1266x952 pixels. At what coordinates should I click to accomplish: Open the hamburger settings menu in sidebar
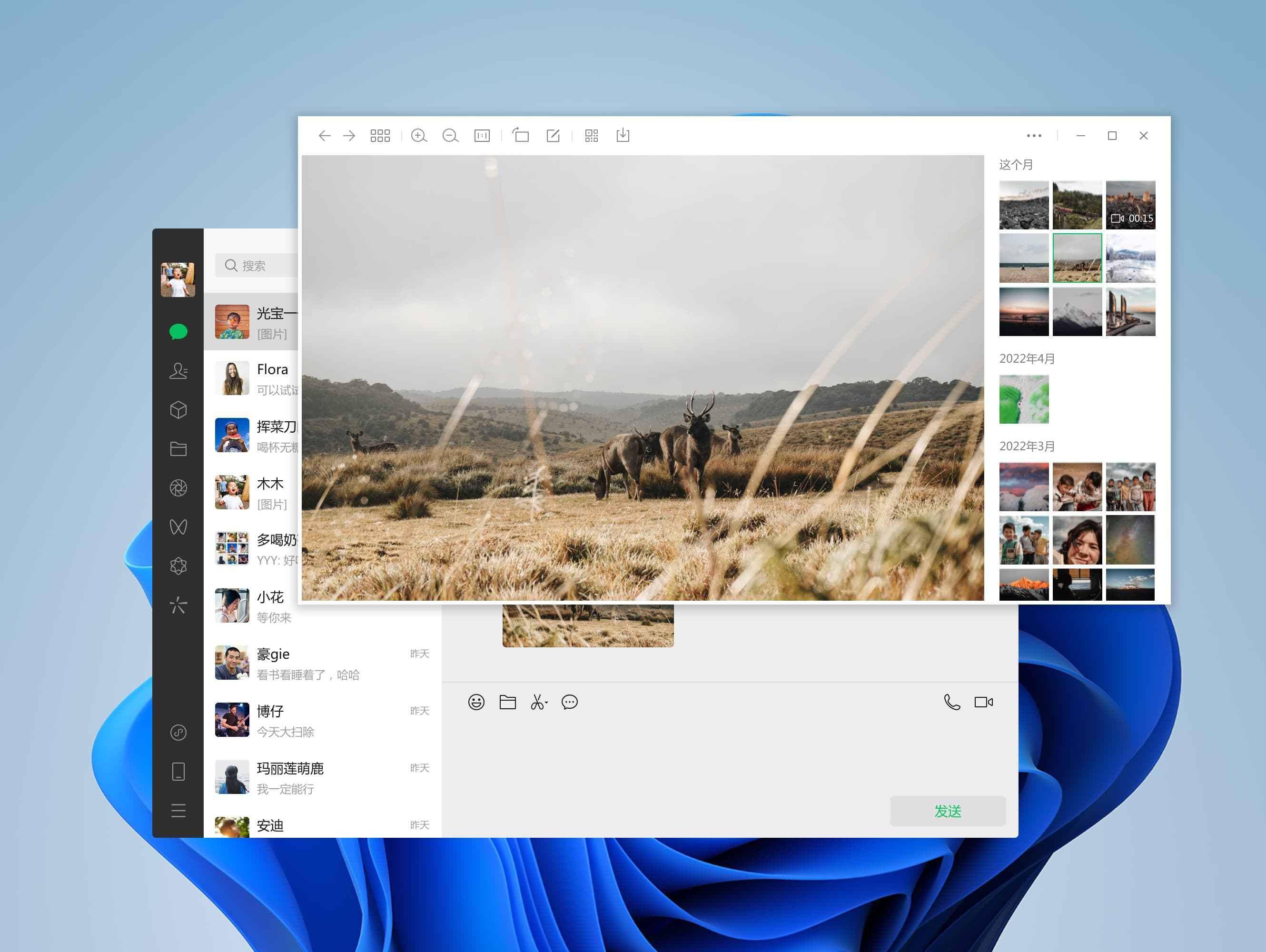[x=178, y=811]
